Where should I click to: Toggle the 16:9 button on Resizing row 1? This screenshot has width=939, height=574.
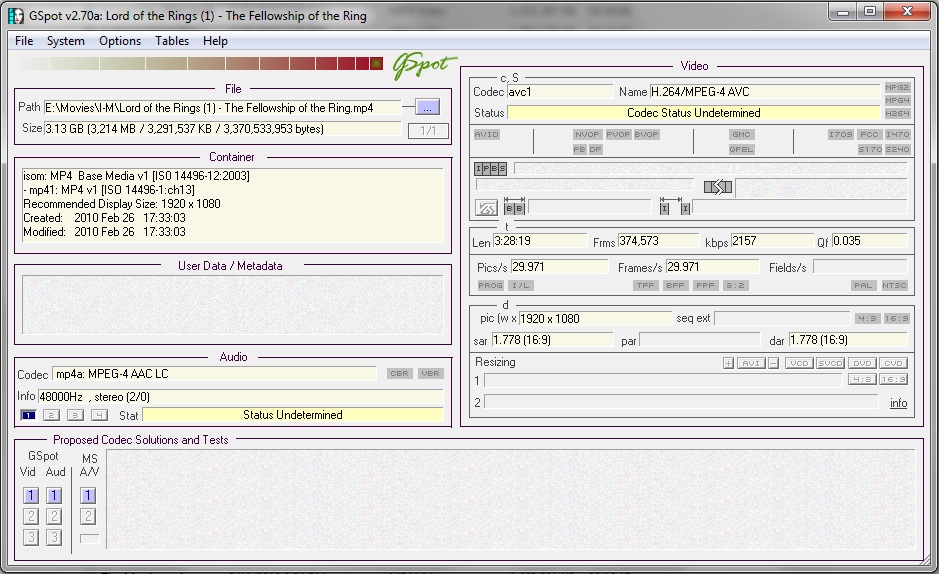tap(893, 379)
